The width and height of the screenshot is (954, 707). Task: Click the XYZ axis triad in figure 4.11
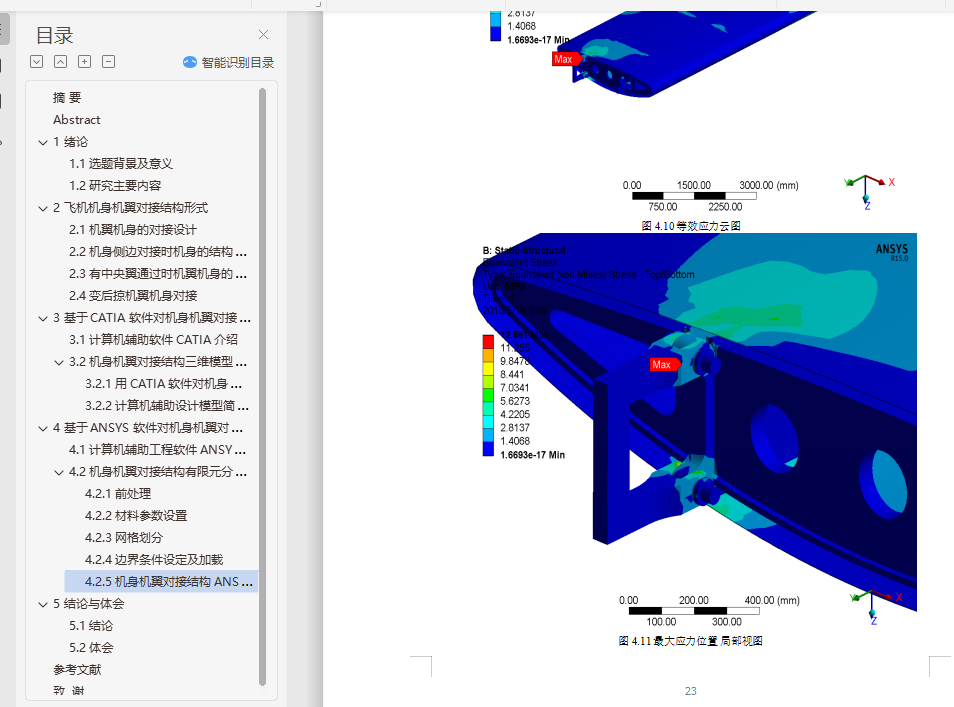click(875, 606)
